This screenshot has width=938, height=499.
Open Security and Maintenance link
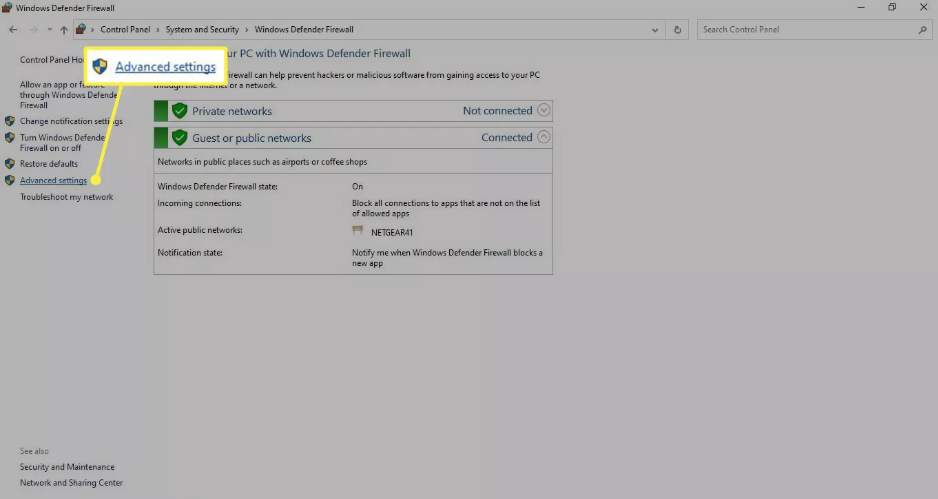[x=67, y=467]
